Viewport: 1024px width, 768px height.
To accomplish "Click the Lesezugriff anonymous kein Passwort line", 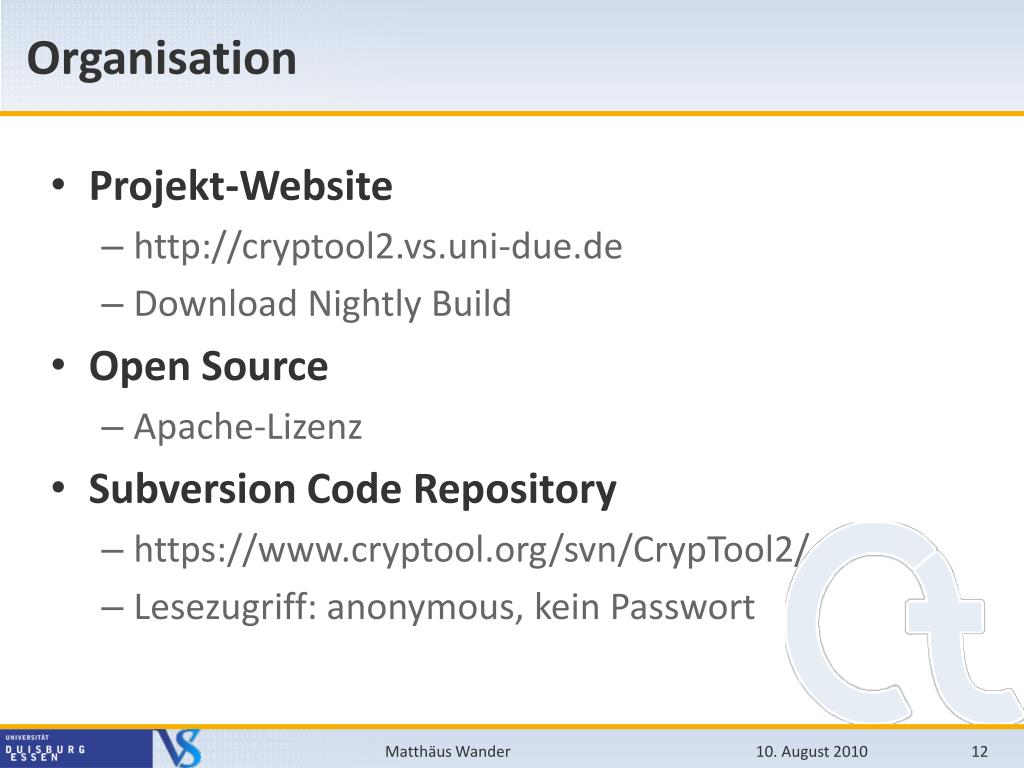I will pyautogui.click(x=444, y=607).
